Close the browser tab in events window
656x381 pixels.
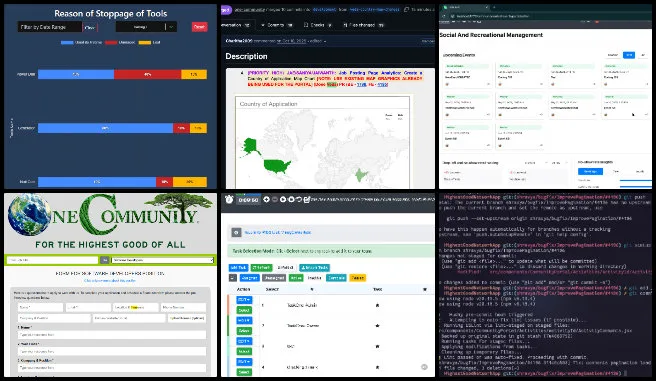point(487,7)
